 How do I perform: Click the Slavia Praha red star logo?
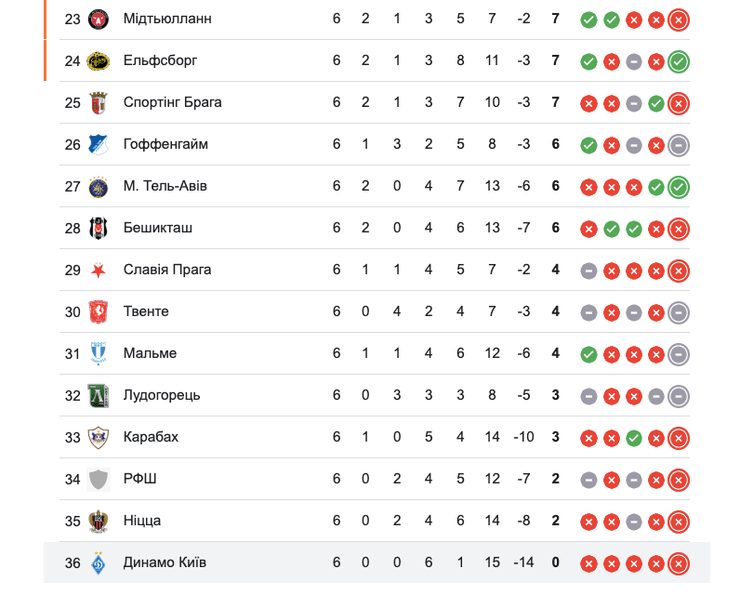click(x=98, y=270)
